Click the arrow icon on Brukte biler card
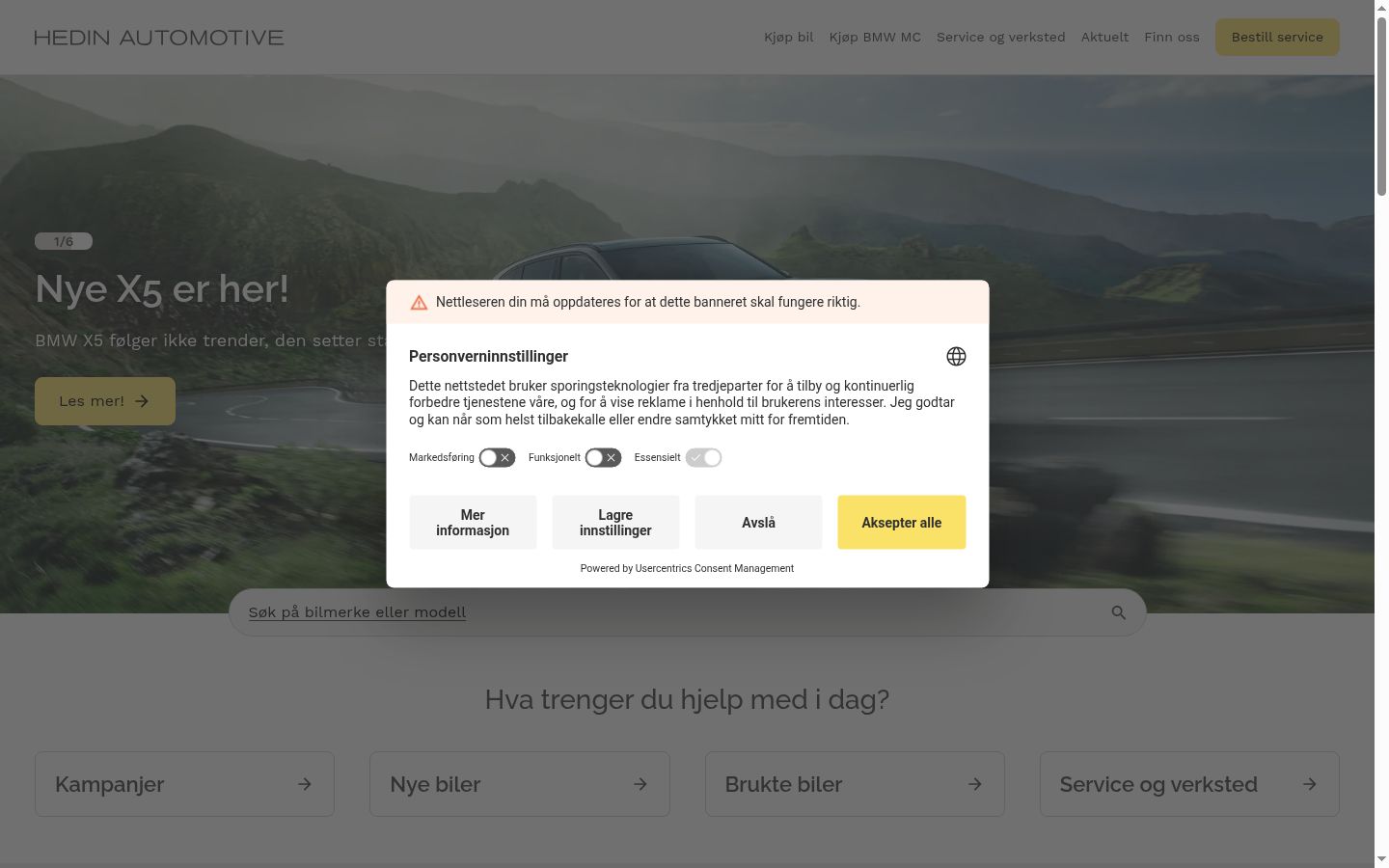 pyautogui.click(x=975, y=784)
